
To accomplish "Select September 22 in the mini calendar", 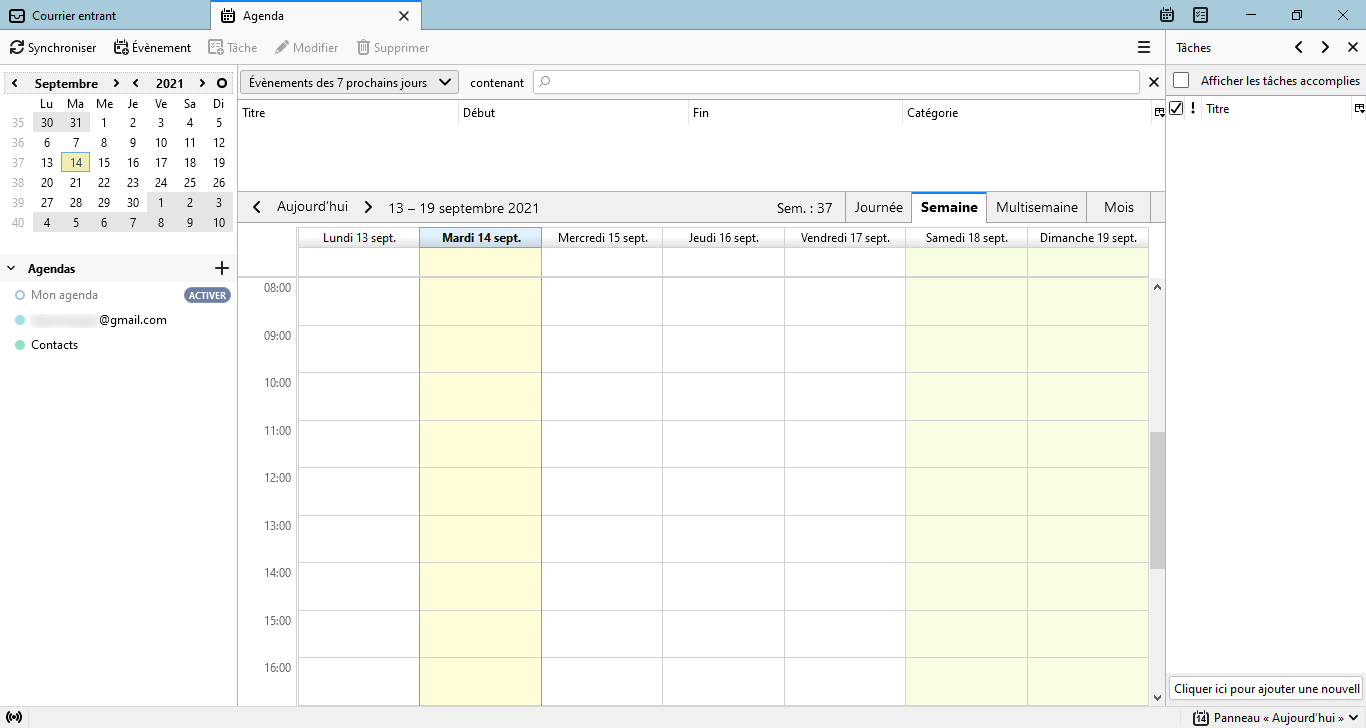I will [104, 183].
